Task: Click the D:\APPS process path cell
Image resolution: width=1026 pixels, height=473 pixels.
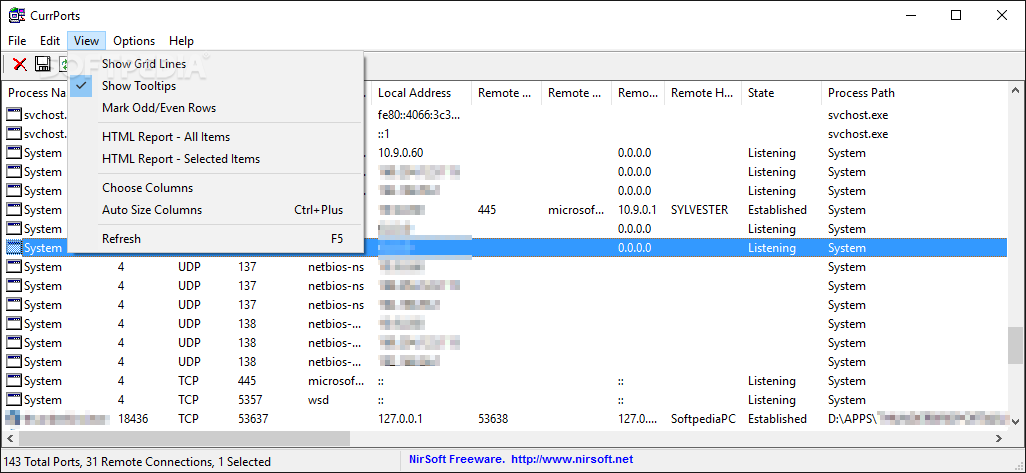Action: (x=917, y=419)
